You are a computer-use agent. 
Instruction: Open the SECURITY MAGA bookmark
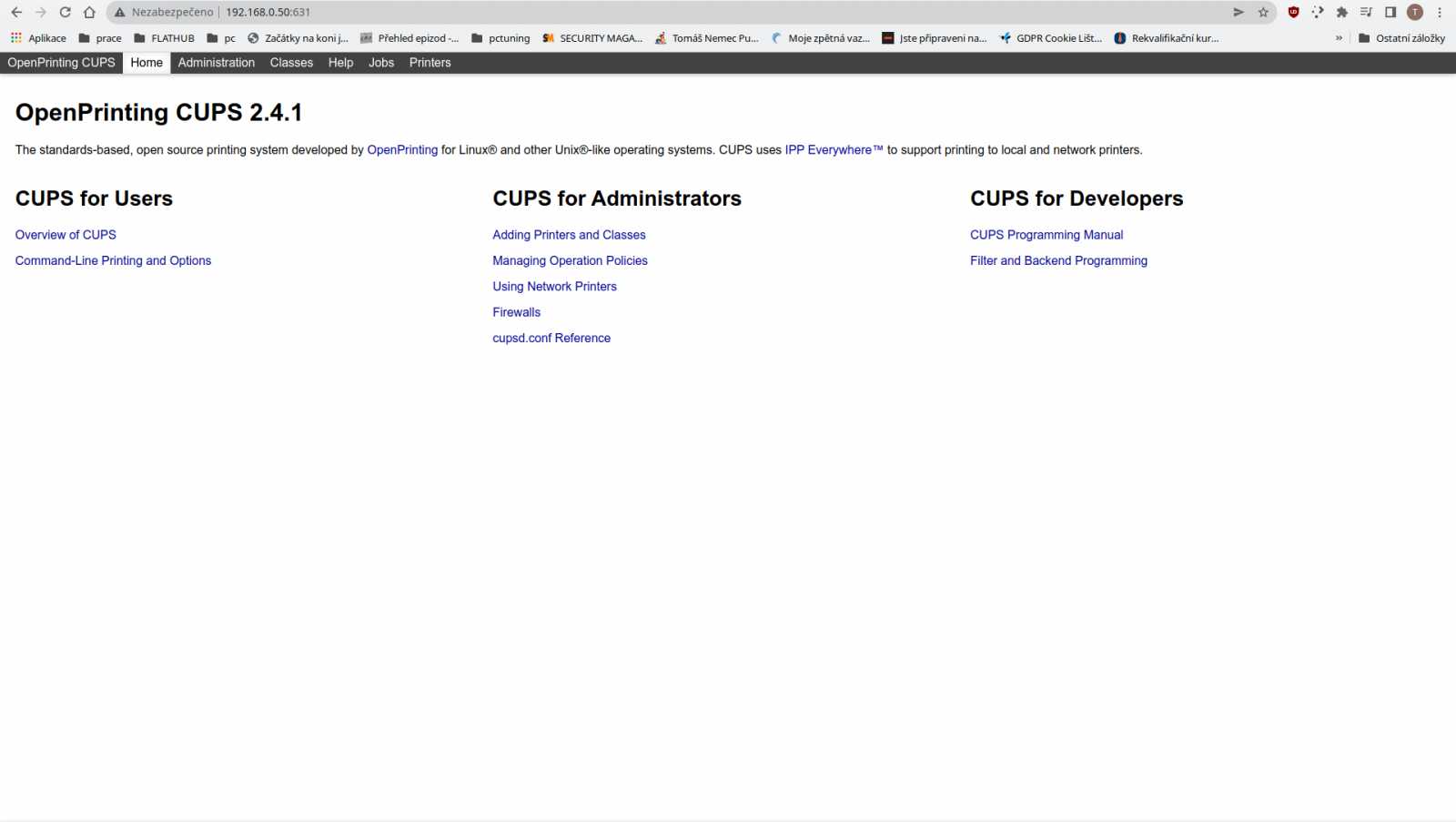tap(592, 38)
